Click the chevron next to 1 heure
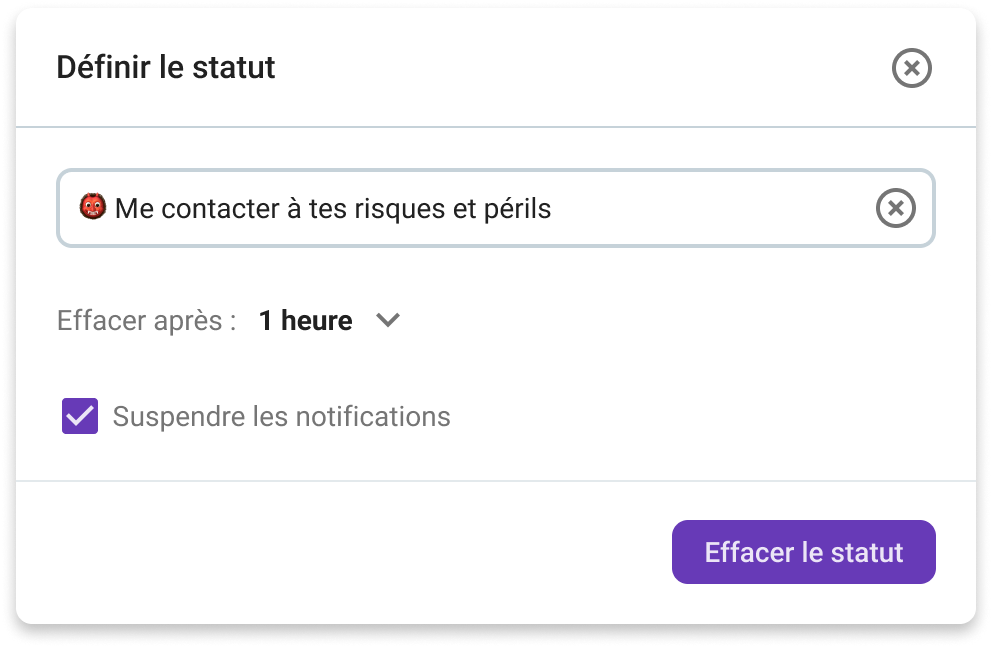Viewport: 992px width, 648px height. point(388,320)
